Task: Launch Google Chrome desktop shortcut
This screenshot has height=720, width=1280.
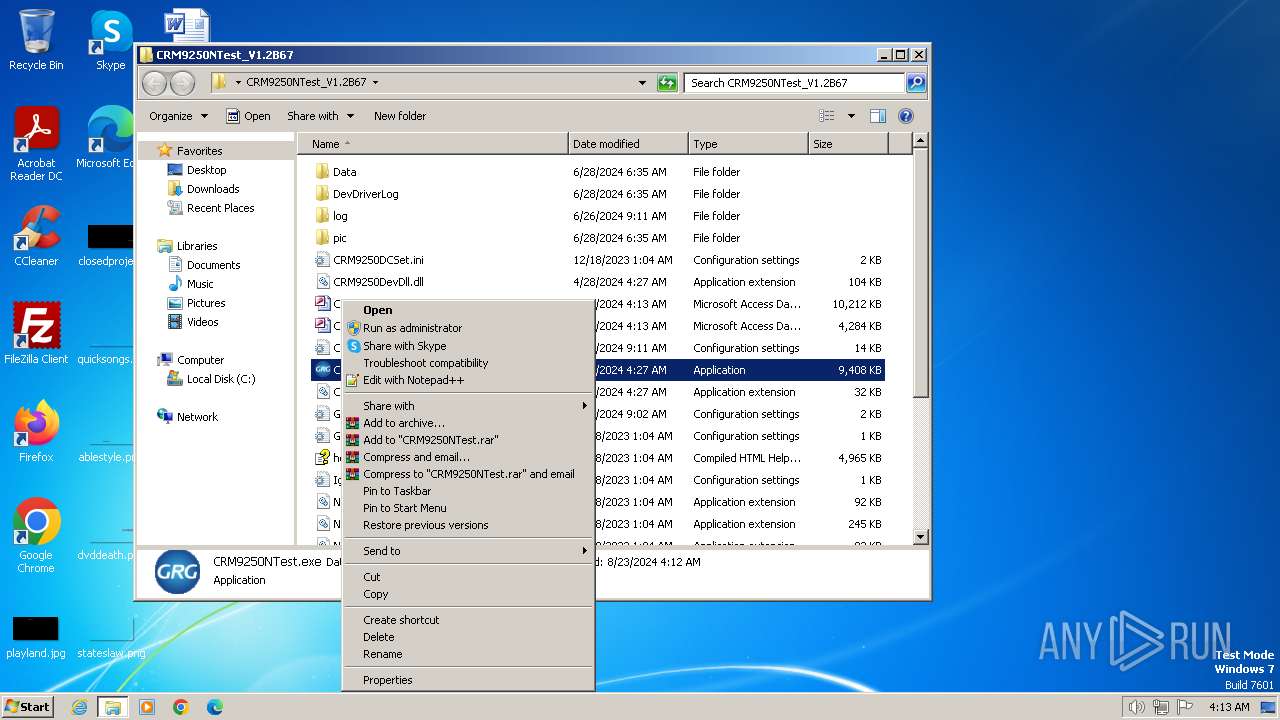Action: point(36,535)
